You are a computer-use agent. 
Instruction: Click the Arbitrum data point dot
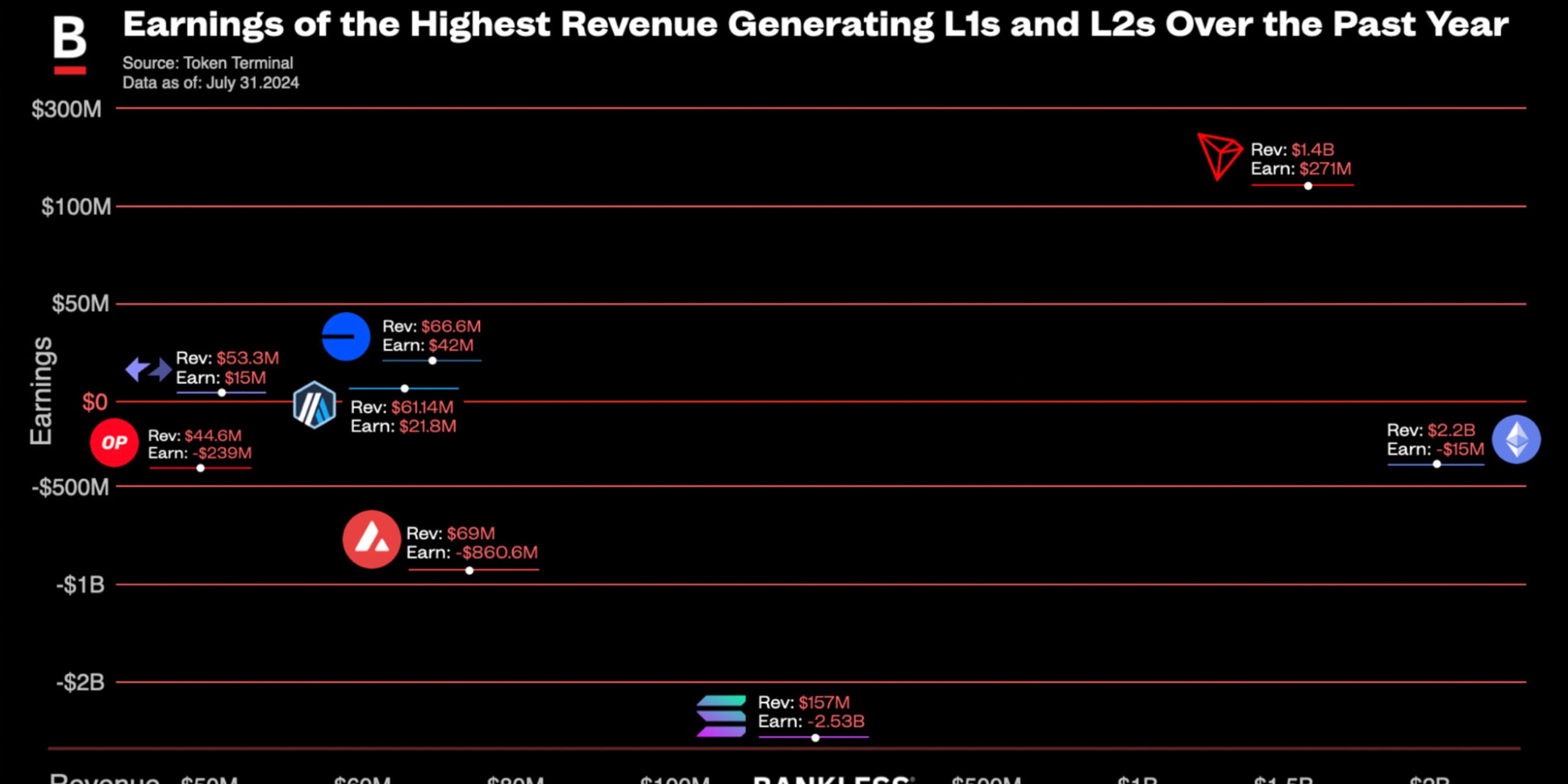404,388
